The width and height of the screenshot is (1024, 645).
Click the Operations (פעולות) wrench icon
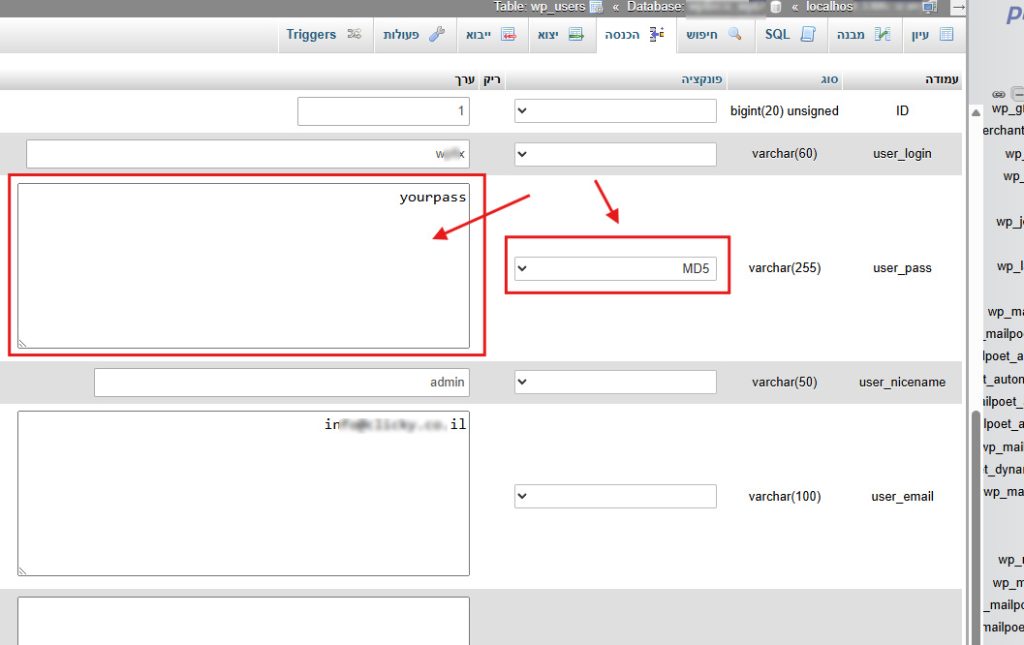click(x=436, y=35)
